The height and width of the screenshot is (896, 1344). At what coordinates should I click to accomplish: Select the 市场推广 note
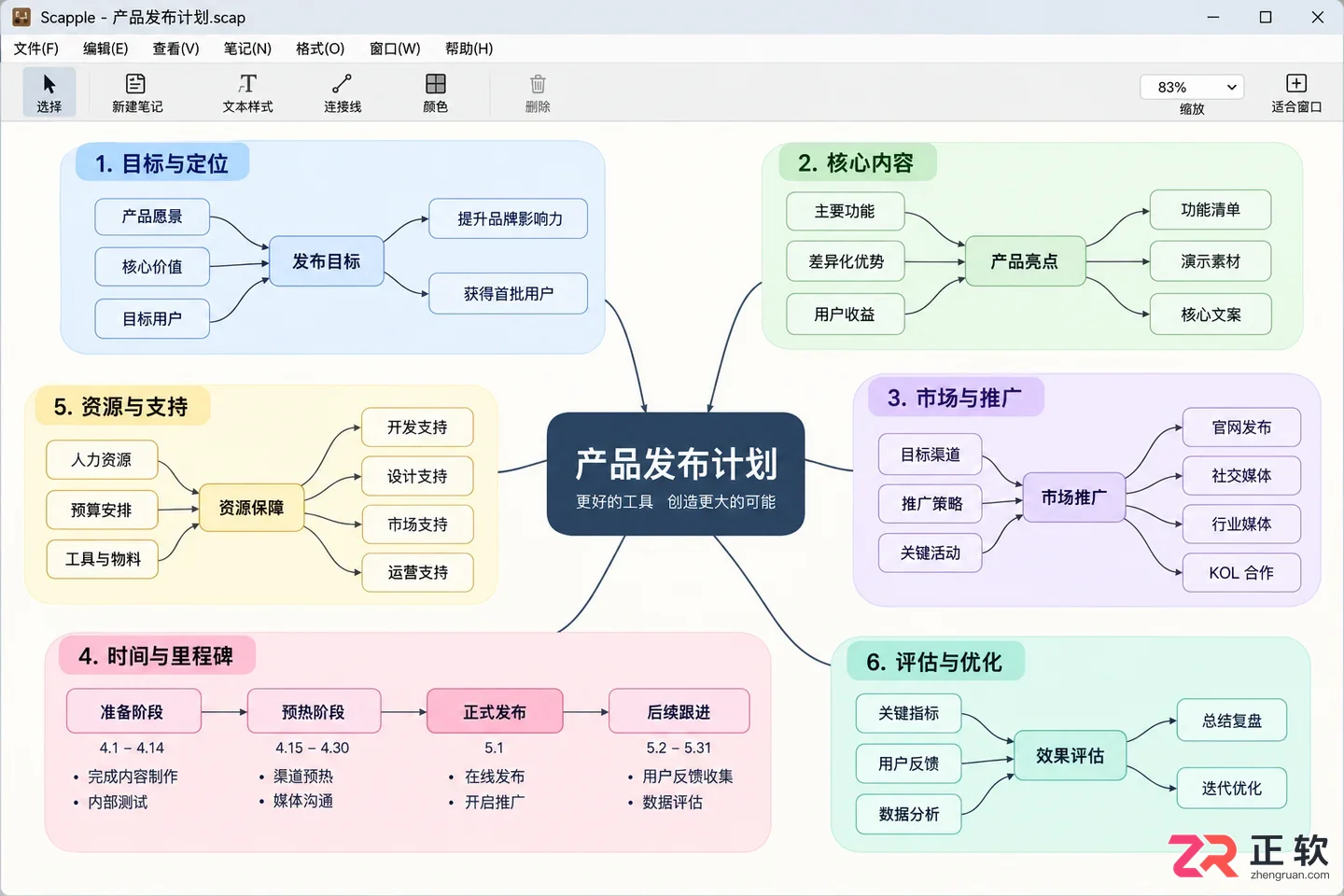(x=1074, y=497)
